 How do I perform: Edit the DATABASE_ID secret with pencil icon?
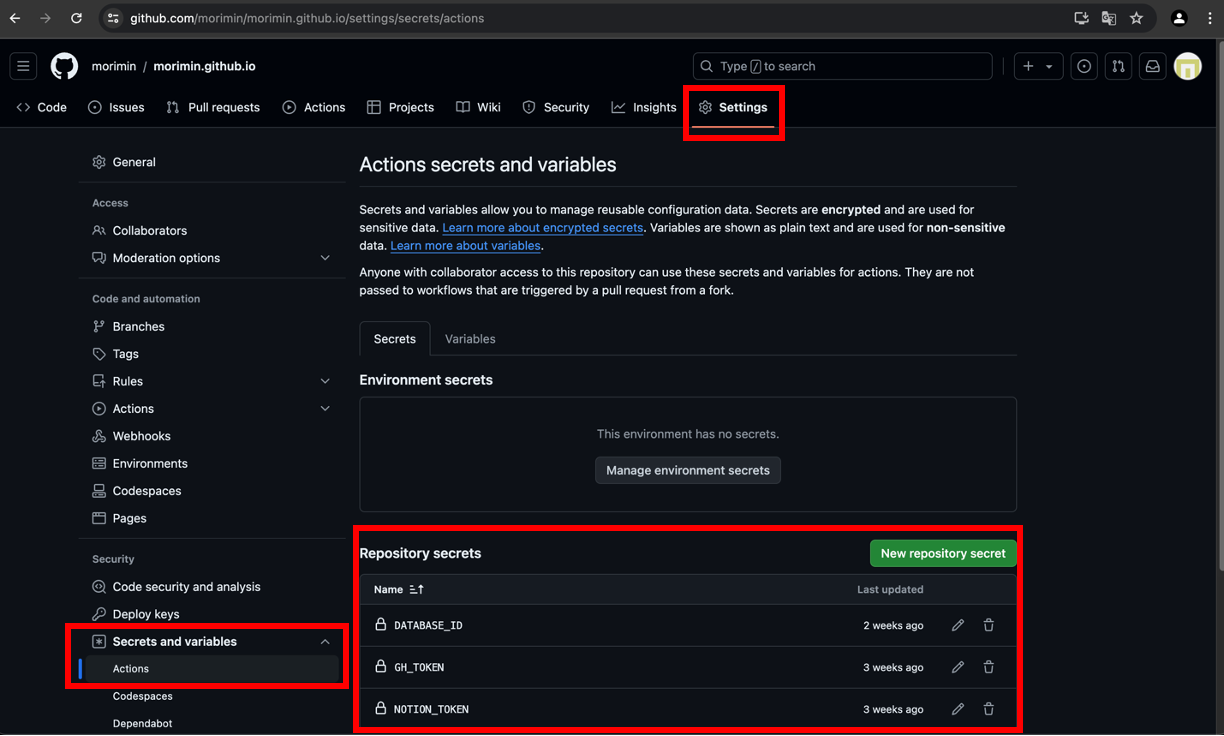click(x=958, y=625)
